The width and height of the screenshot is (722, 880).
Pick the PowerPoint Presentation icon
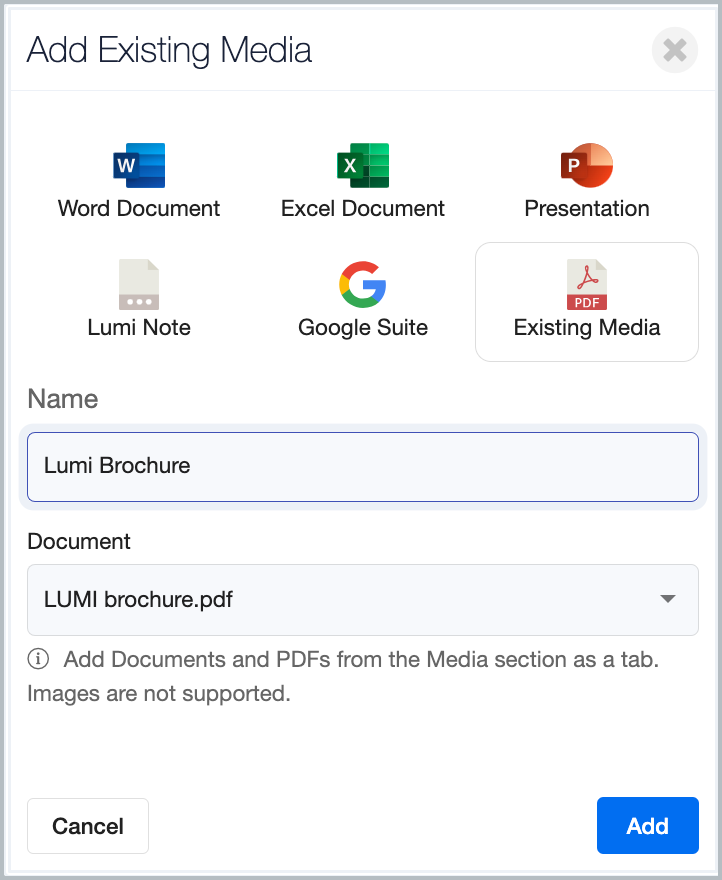[587, 165]
